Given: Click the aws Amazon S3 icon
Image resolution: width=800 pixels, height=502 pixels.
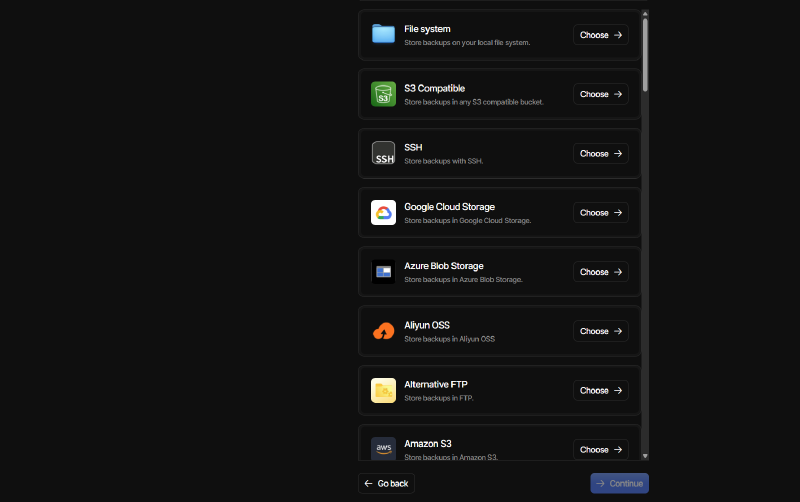Looking at the screenshot, I should point(383,448).
